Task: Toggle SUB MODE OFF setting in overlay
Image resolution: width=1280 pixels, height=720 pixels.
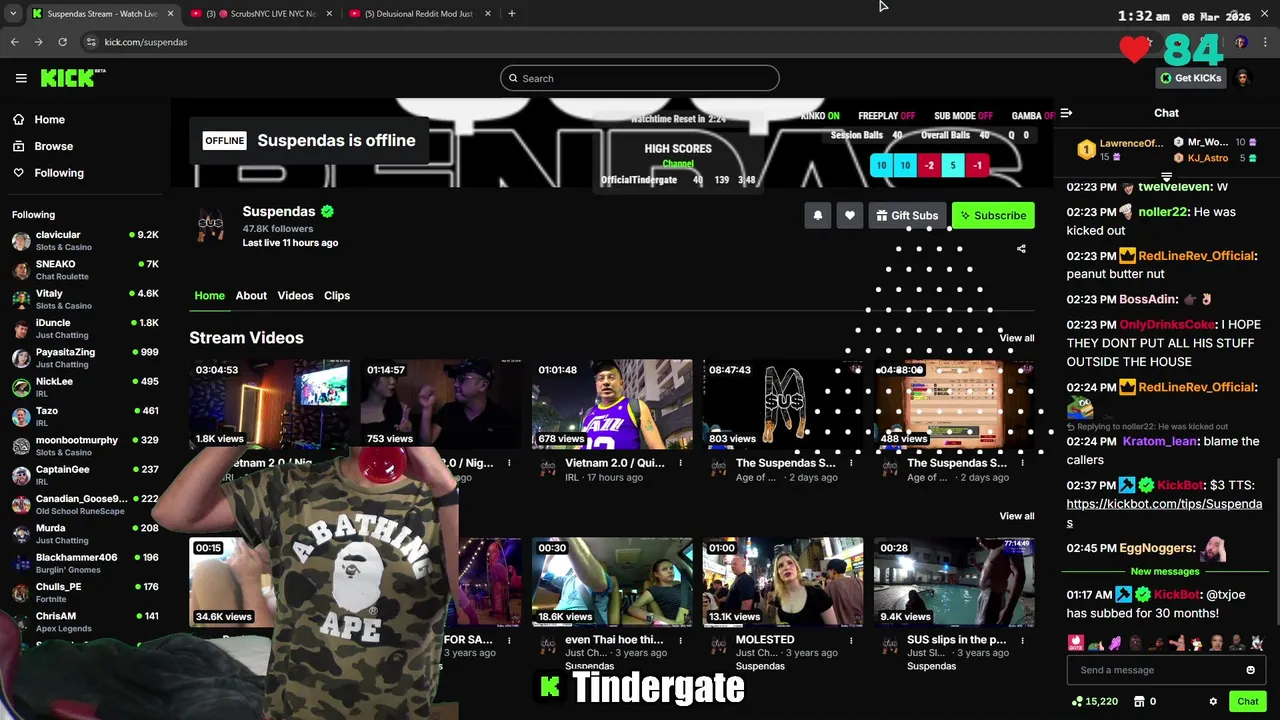Action: tap(963, 116)
